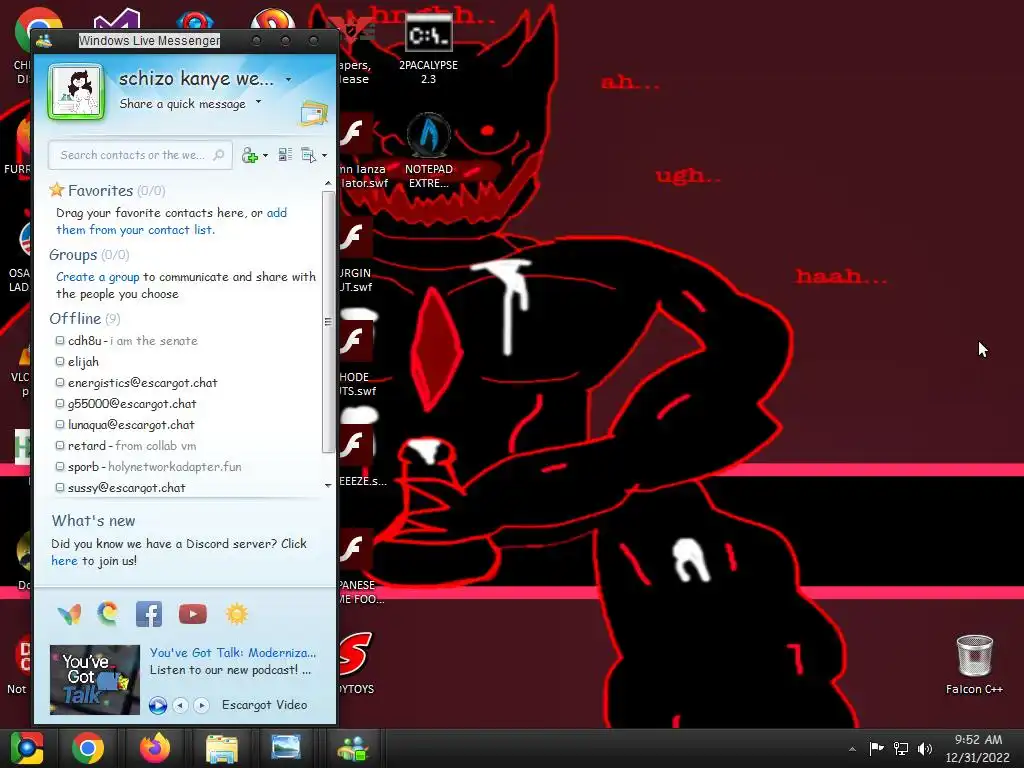Image resolution: width=1024 pixels, height=768 pixels.
Task: Open Firefox from the taskbar
Action: pos(155,748)
